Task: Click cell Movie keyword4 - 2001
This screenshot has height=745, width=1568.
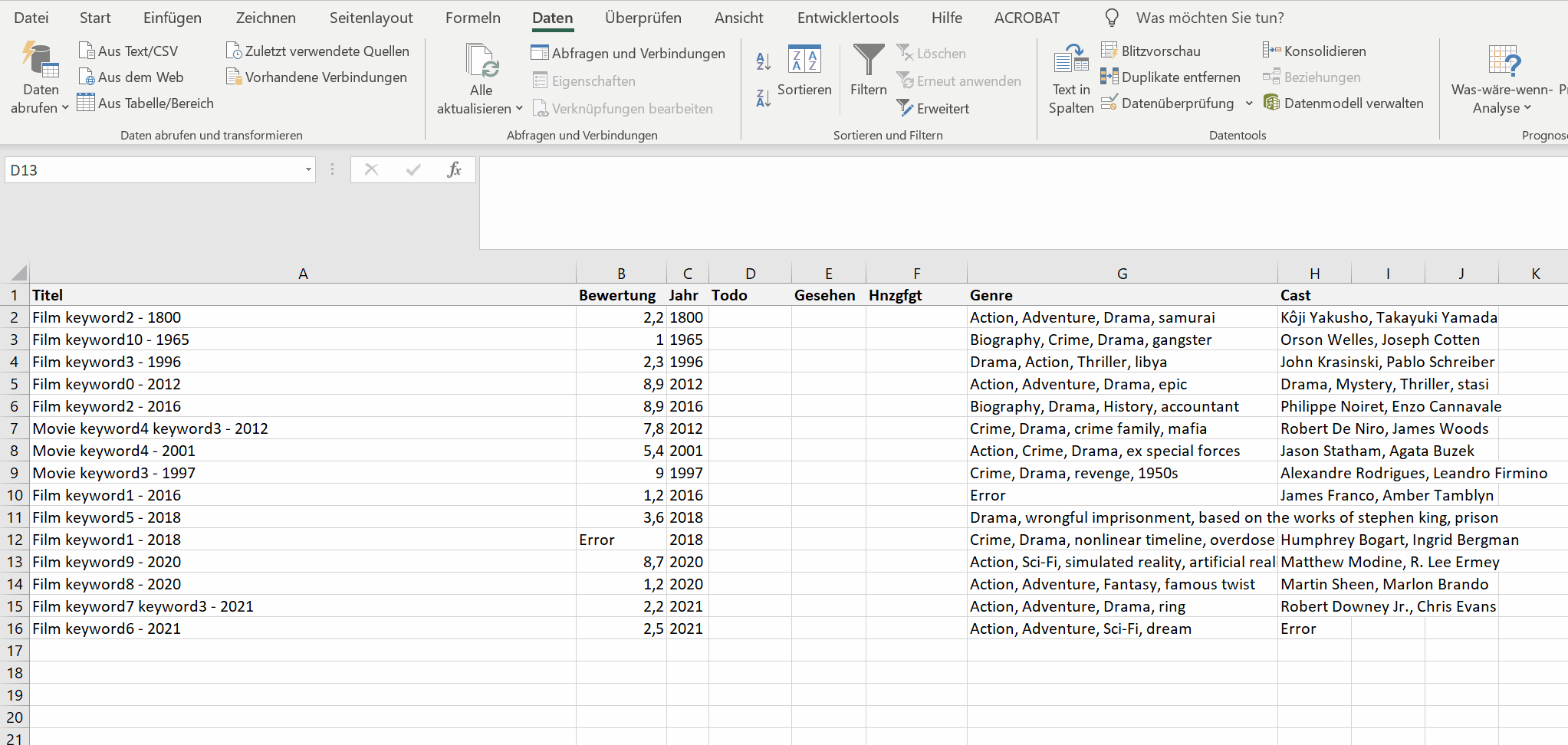Action: (303, 451)
